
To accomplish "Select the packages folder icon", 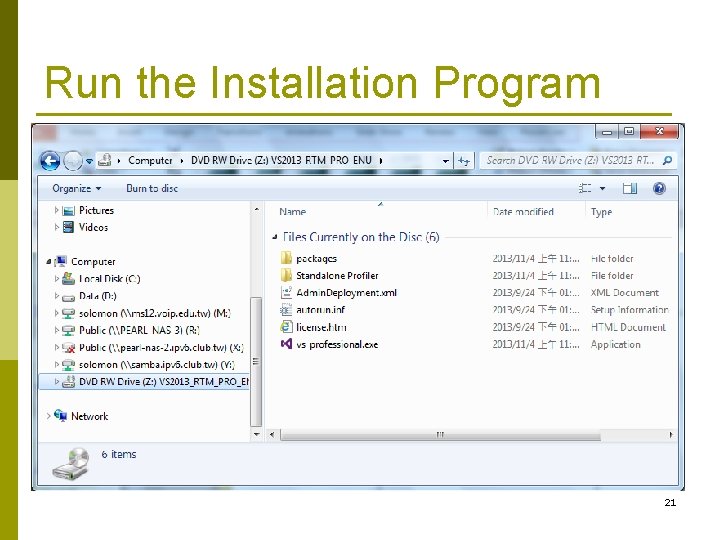I will [x=286, y=258].
